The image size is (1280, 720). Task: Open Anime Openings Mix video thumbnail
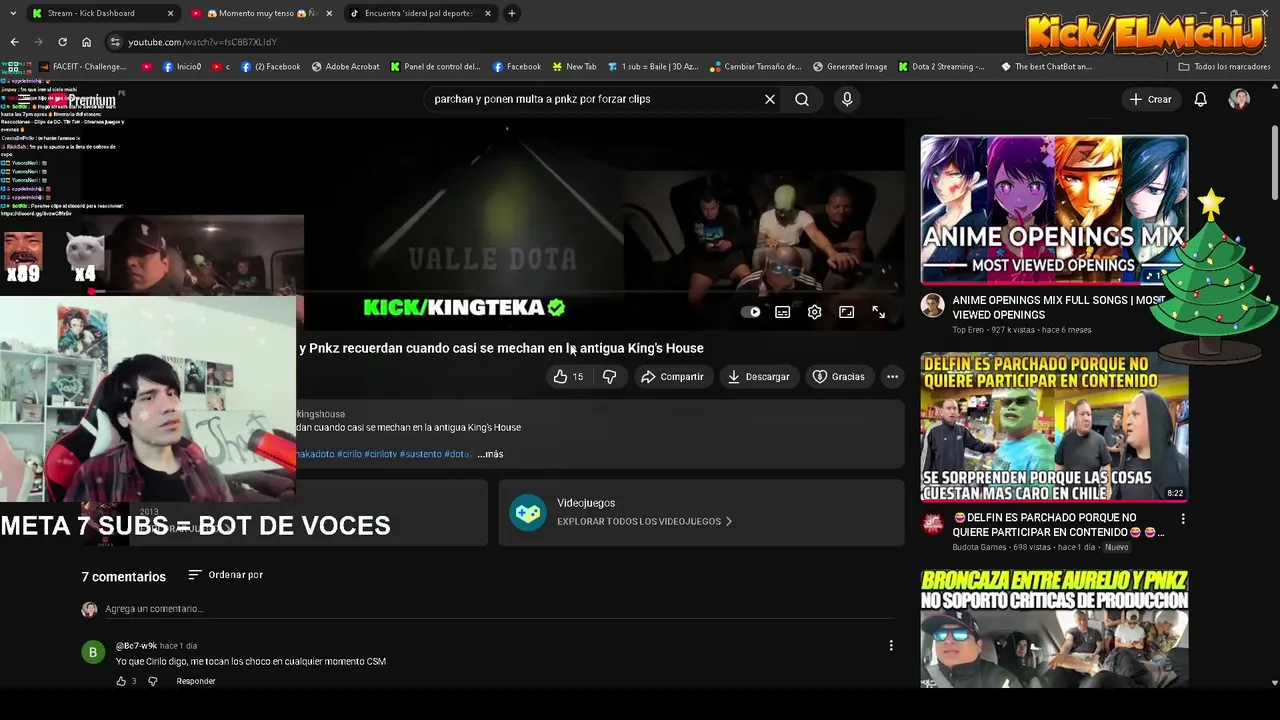coord(1054,210)
